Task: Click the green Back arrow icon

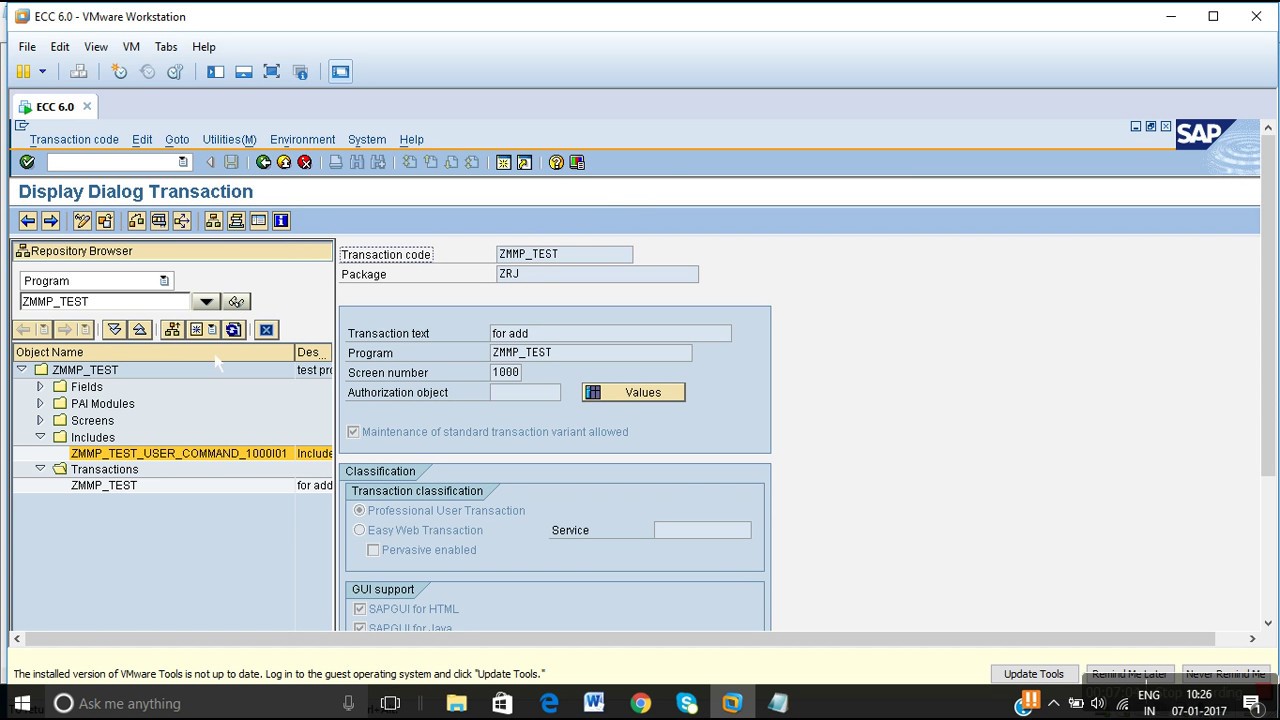Action: pyautogui.click(x=263, y=162)
